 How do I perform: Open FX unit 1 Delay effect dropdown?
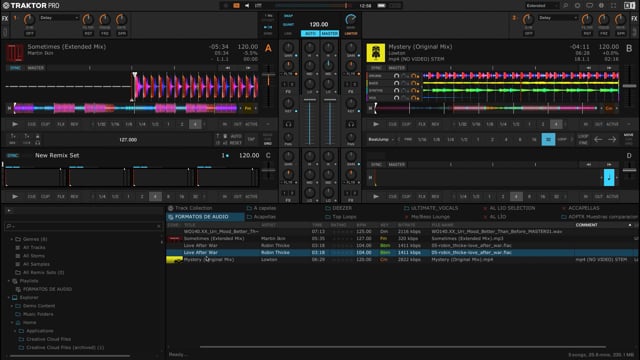[x=59, y=18]
